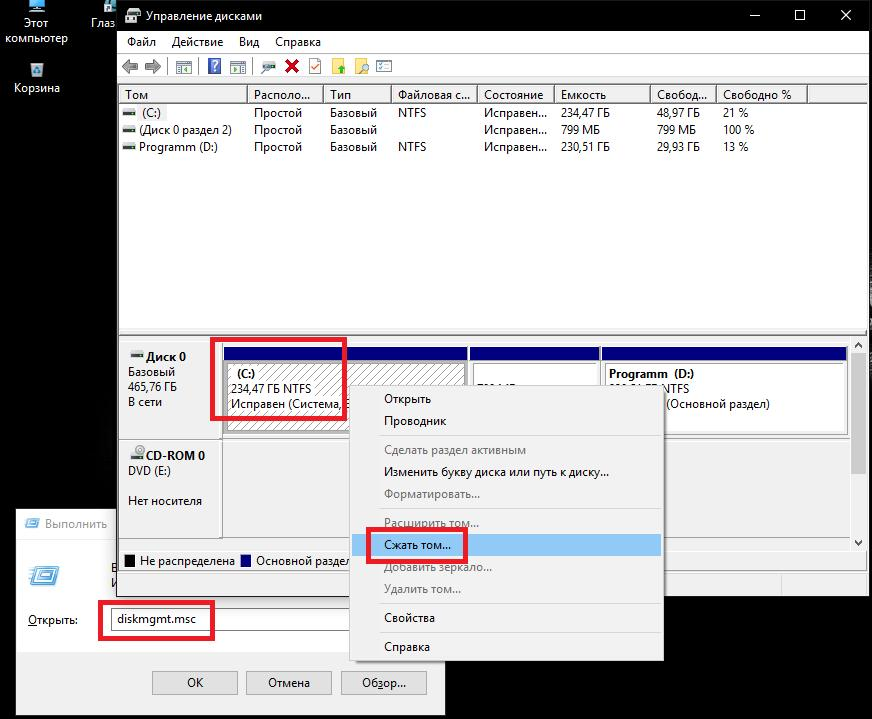
Task: Sort by the Емкость column header
Action: coord(602,95)
